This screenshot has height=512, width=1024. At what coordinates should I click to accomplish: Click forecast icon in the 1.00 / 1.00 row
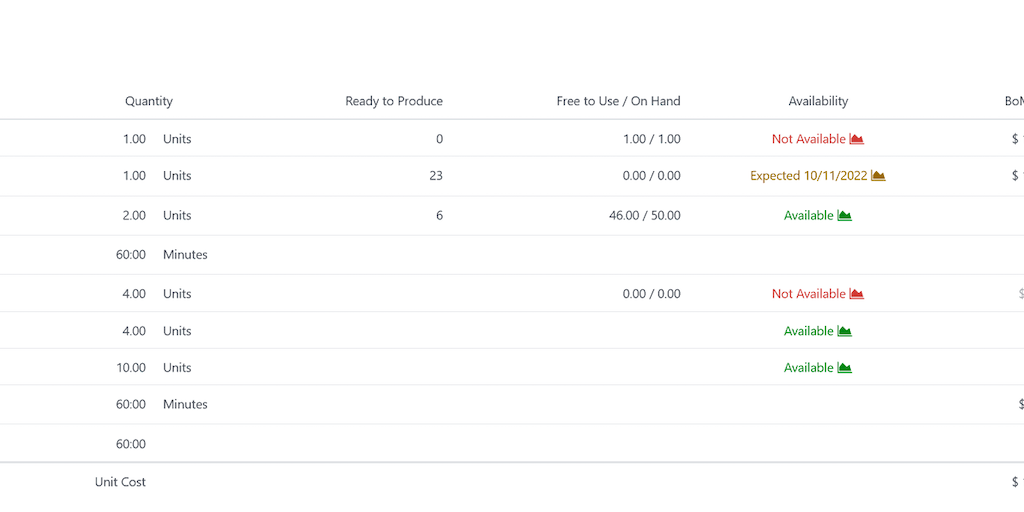[x=856, y=139]
